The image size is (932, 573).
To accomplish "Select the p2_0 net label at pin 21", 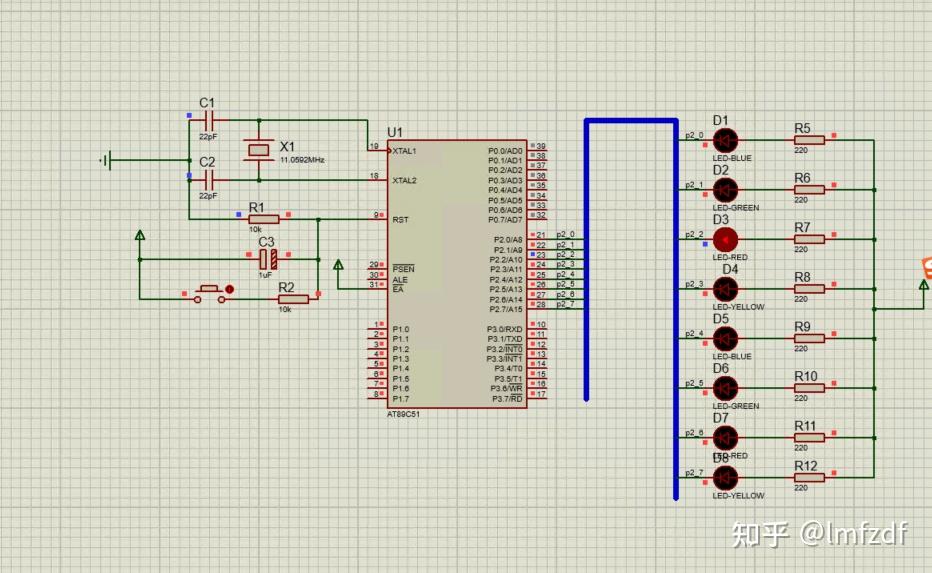I will [565, 234].
